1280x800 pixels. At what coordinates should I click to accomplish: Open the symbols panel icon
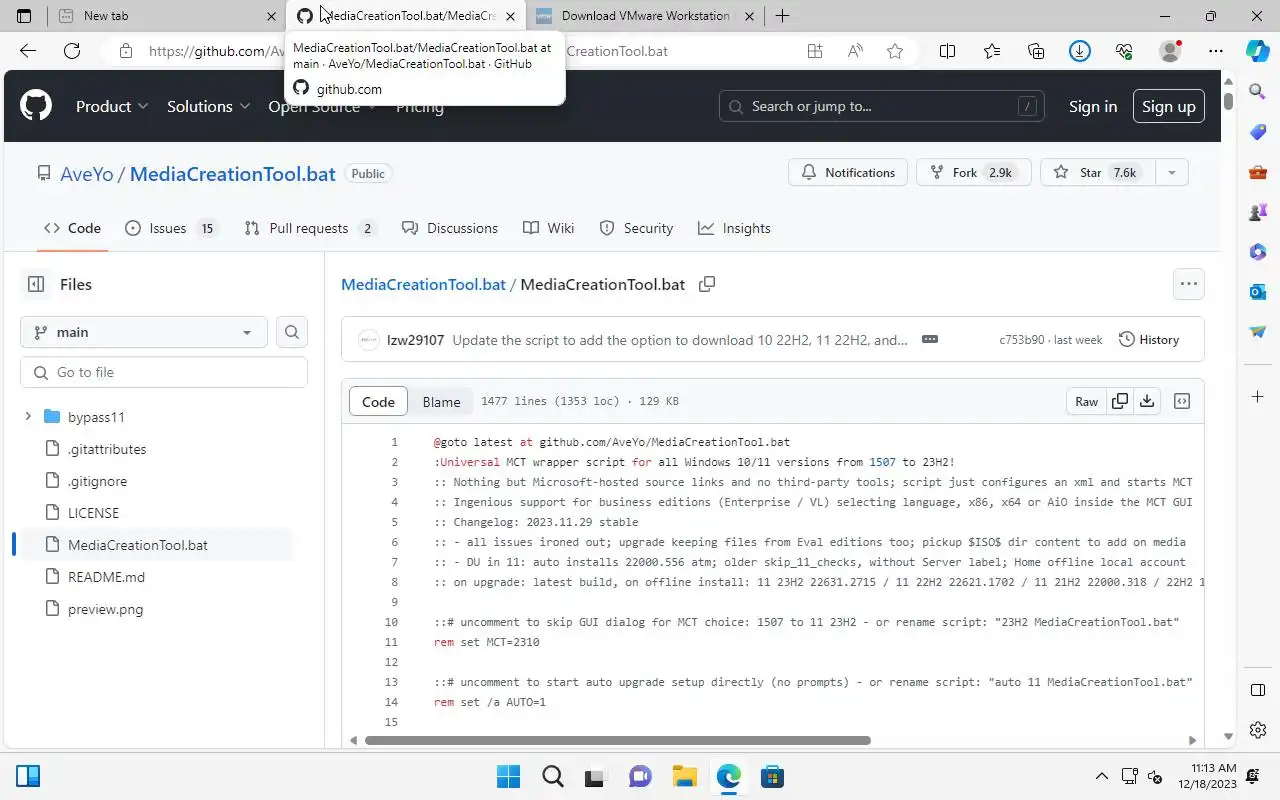pyautogui.click(x=1182, y=401)
